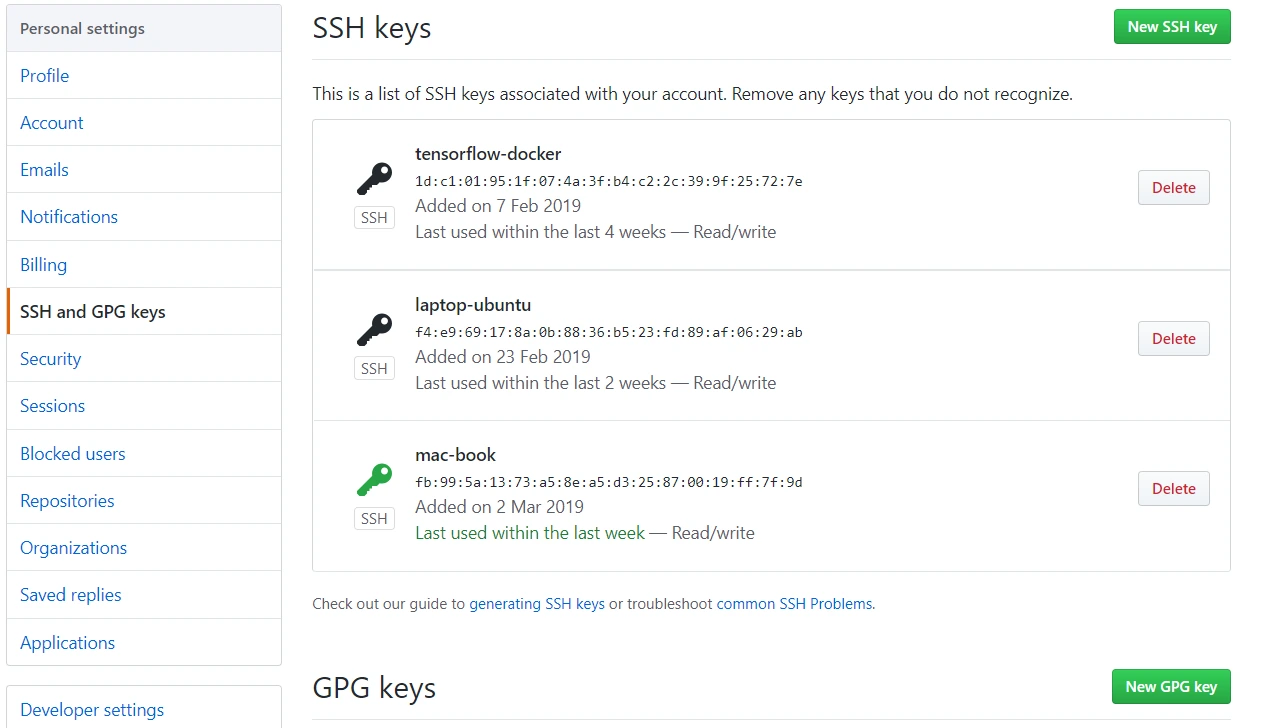
Task: Open the Developer settings page
Action: 92,710
